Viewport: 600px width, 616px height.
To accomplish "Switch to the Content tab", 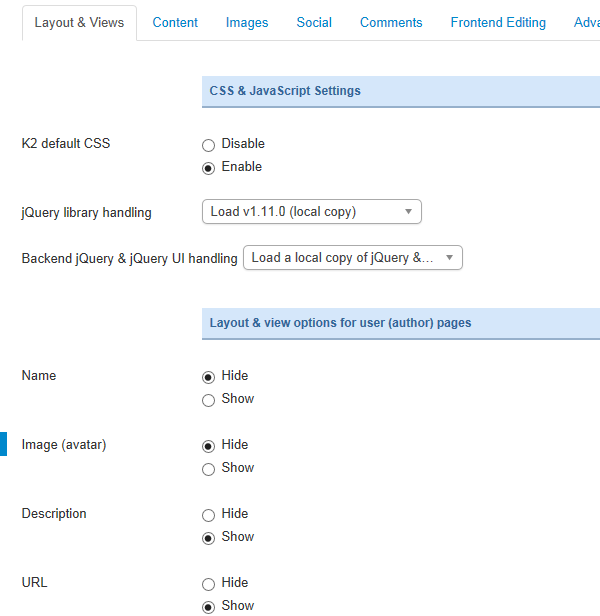I will (x=175, y=22).
